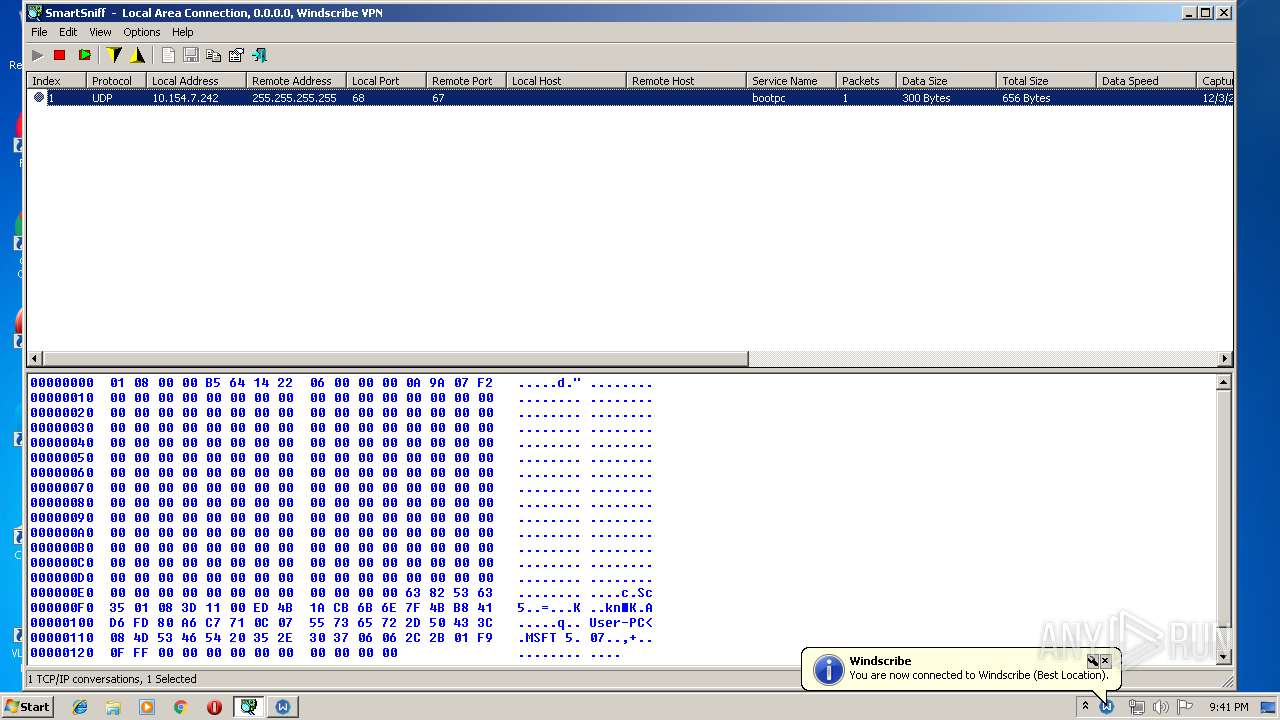The height and width of the screenshot is (720, 1280).
Task: Launch Google Chrome from taskbar
Action: [x=180, y=707]
